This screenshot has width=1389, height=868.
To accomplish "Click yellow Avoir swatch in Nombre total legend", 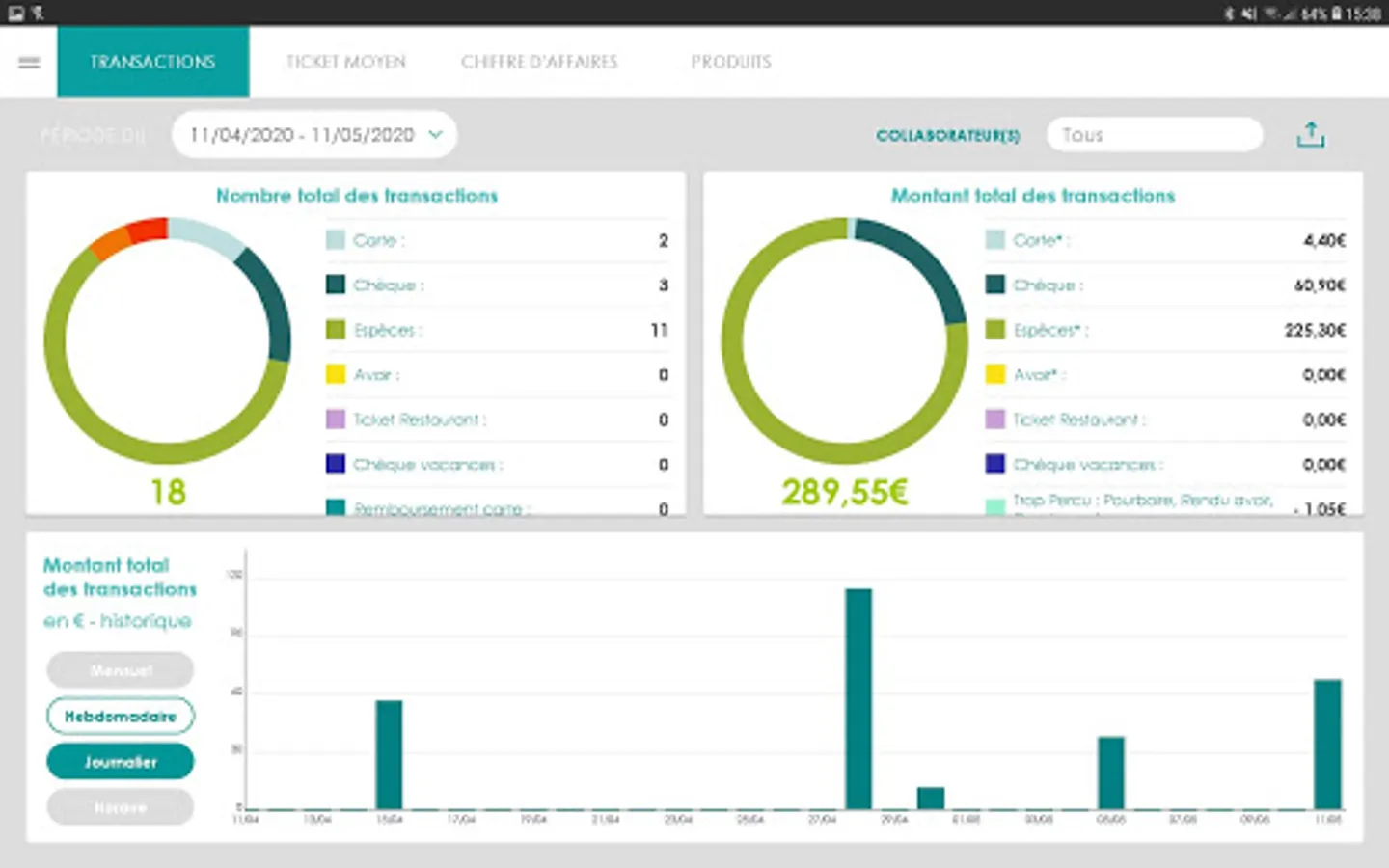I will coord(336,374).
